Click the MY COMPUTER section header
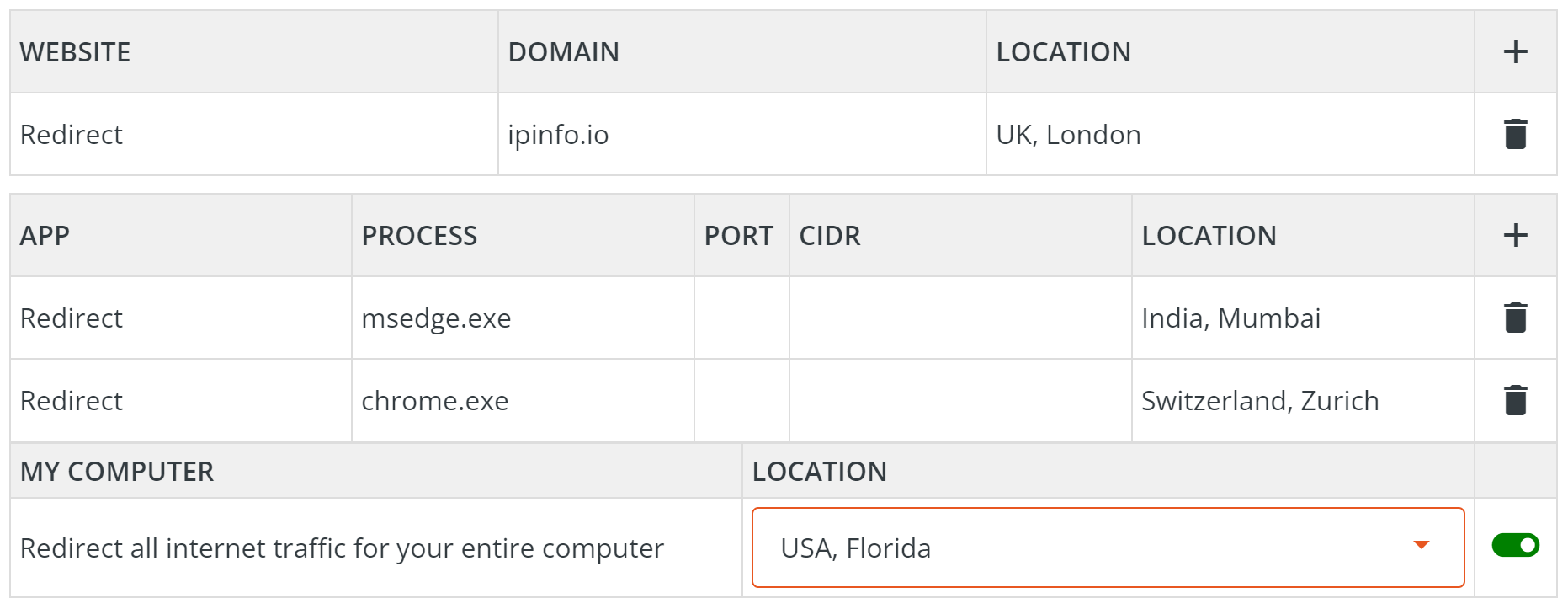The image size is (1568, 609). coord(117,471)
